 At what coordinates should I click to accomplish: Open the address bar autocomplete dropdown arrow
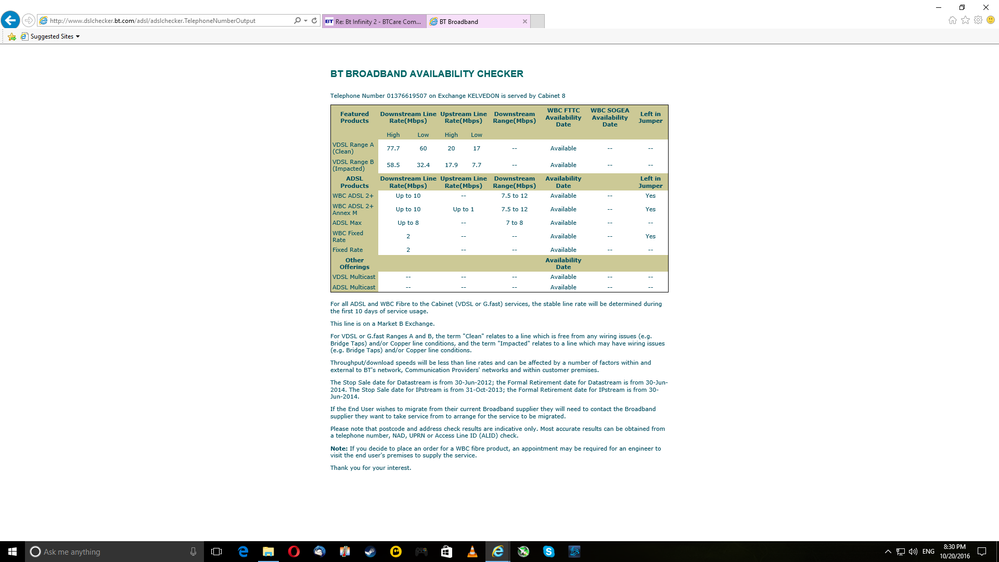pos(306,20)
